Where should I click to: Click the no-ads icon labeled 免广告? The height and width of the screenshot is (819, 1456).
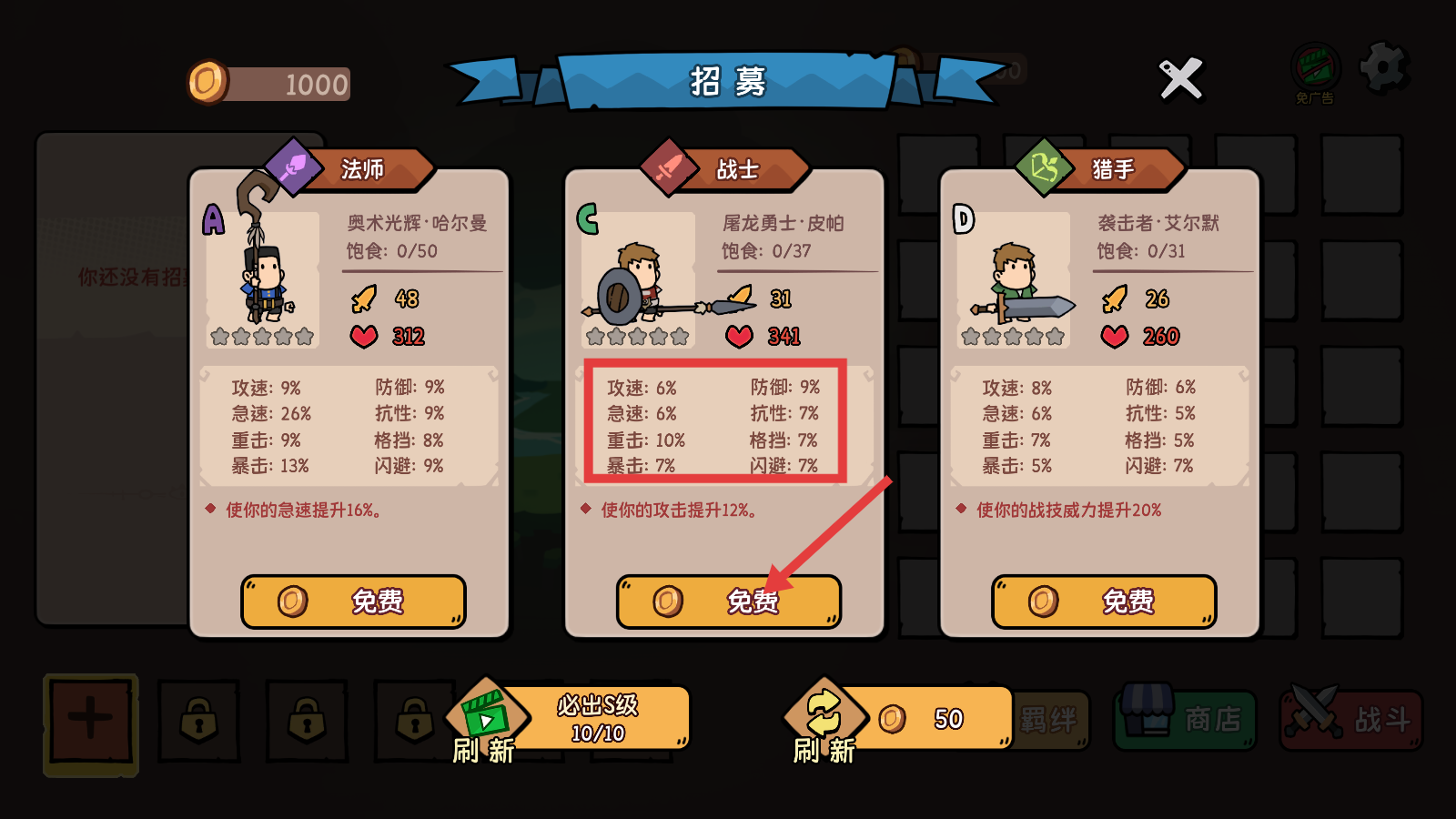click(1315, 73)
